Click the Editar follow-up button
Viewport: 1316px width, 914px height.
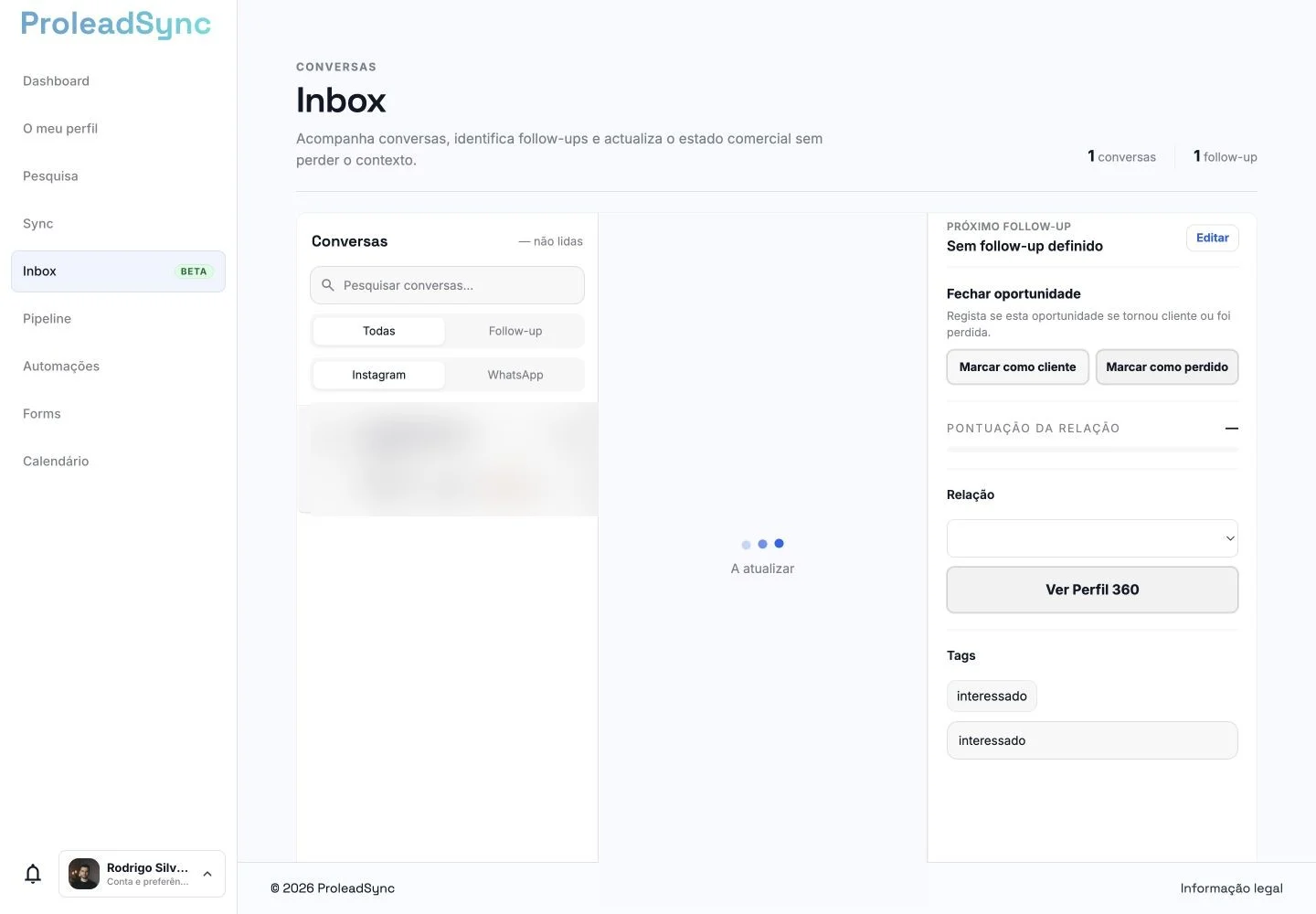pos(1213,238)
